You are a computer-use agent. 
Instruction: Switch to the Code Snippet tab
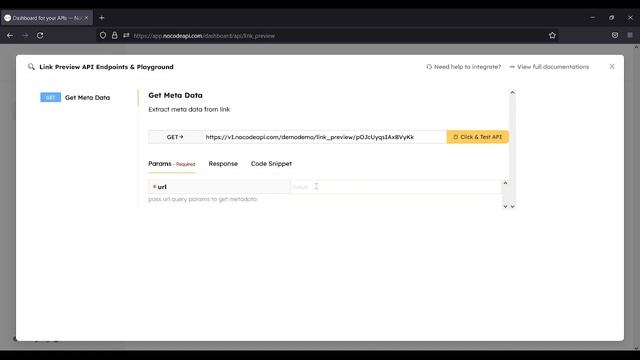pyautogui.click(x=271, y=164)
